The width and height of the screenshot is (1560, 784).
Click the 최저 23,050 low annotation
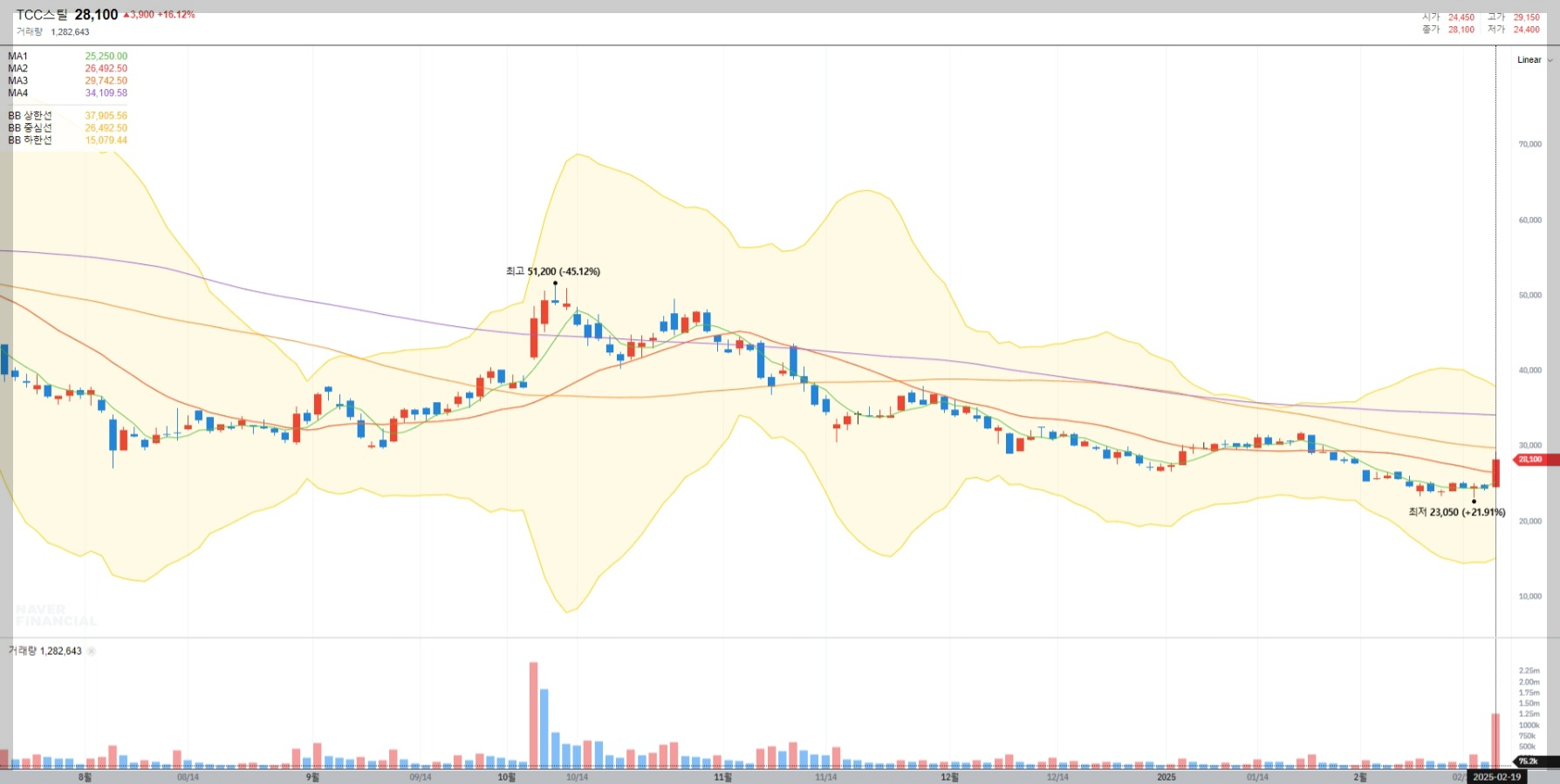click(x=1456, y=513)
